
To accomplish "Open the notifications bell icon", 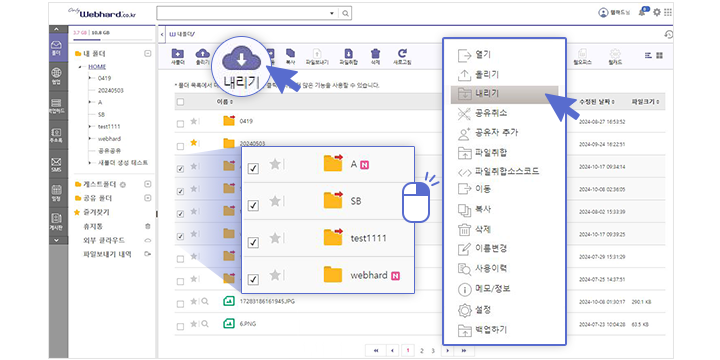I will point(642,12).
